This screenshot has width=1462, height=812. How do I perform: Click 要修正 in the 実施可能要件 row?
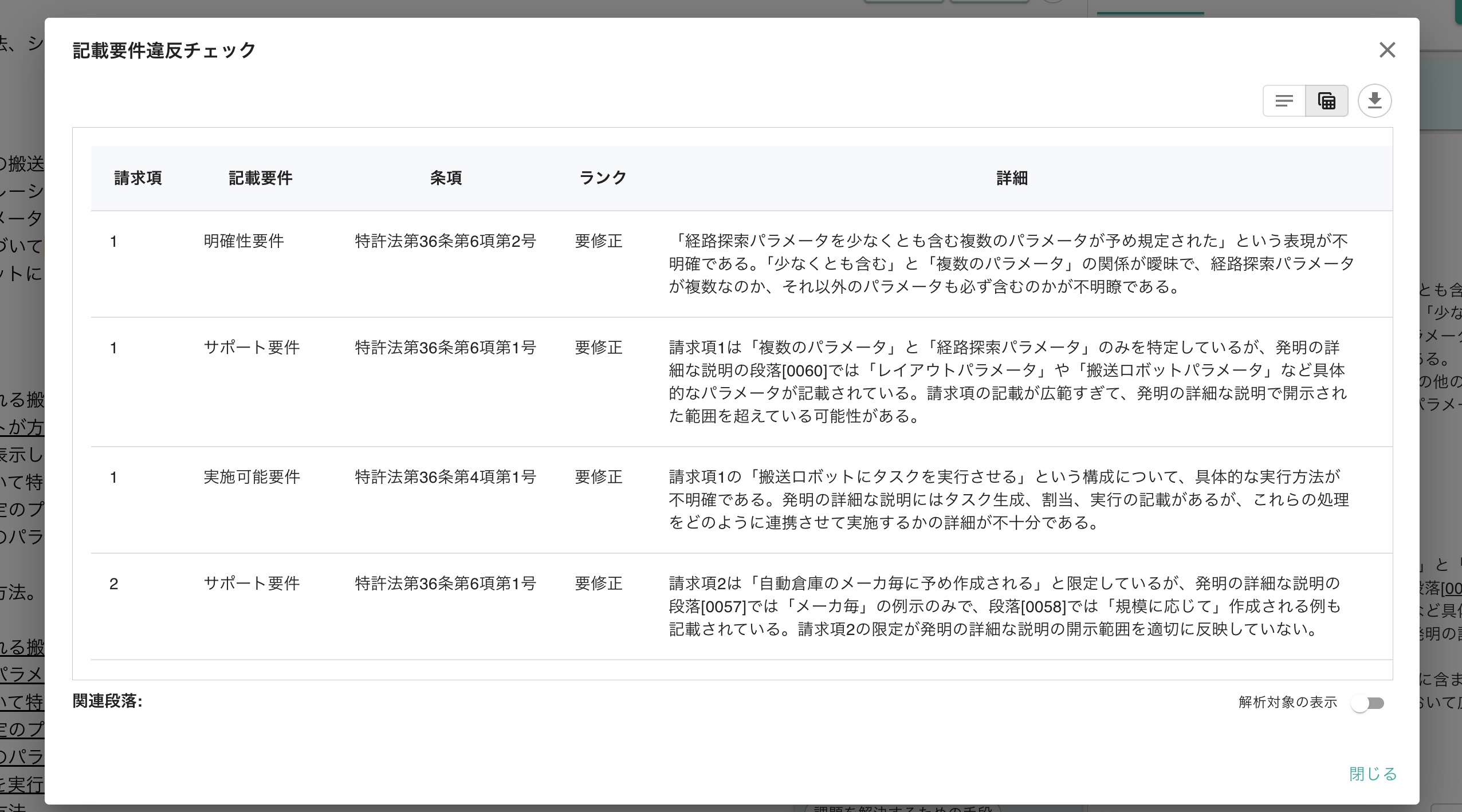[x=599, y=477]
